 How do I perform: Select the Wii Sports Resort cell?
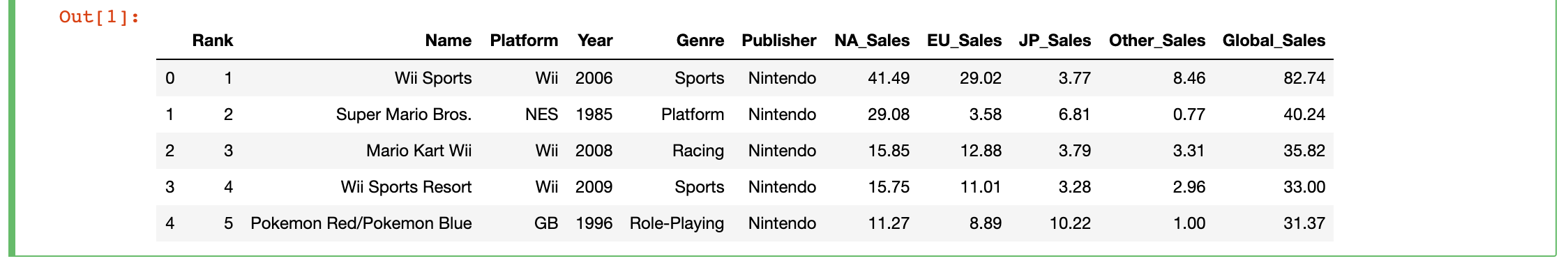point(406,187)
